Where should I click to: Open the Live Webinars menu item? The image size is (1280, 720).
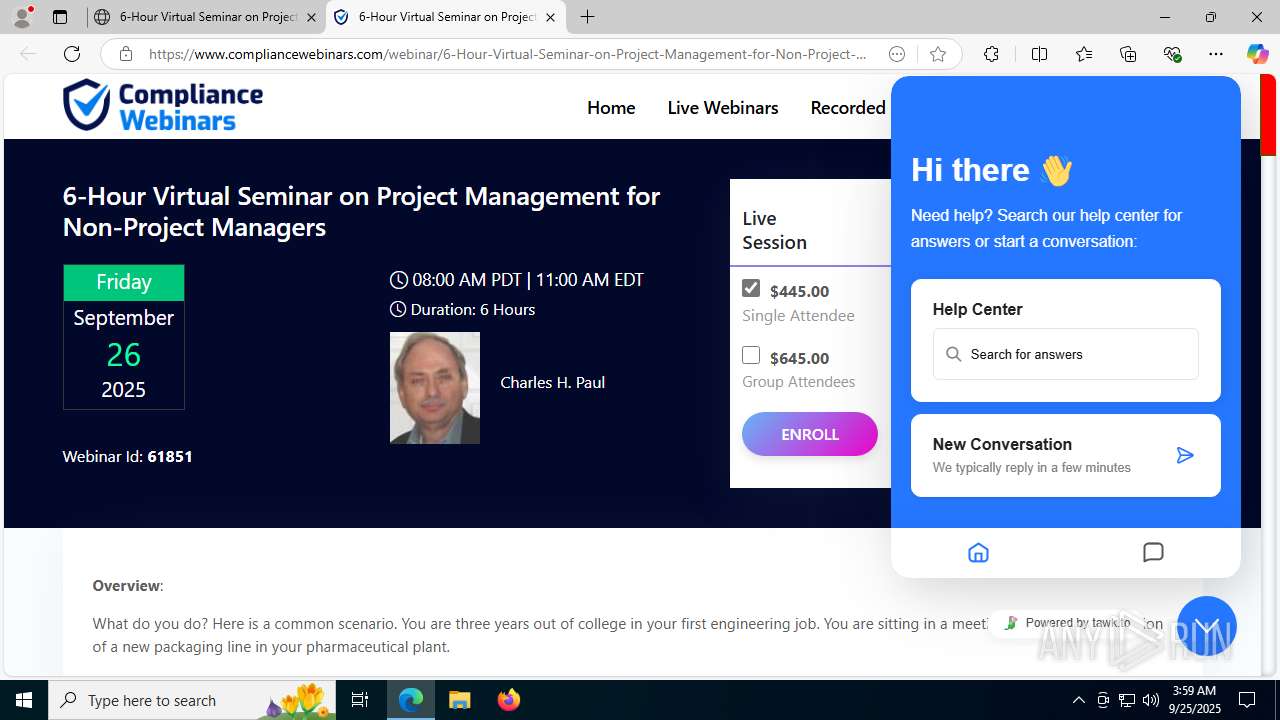[723, 107]
